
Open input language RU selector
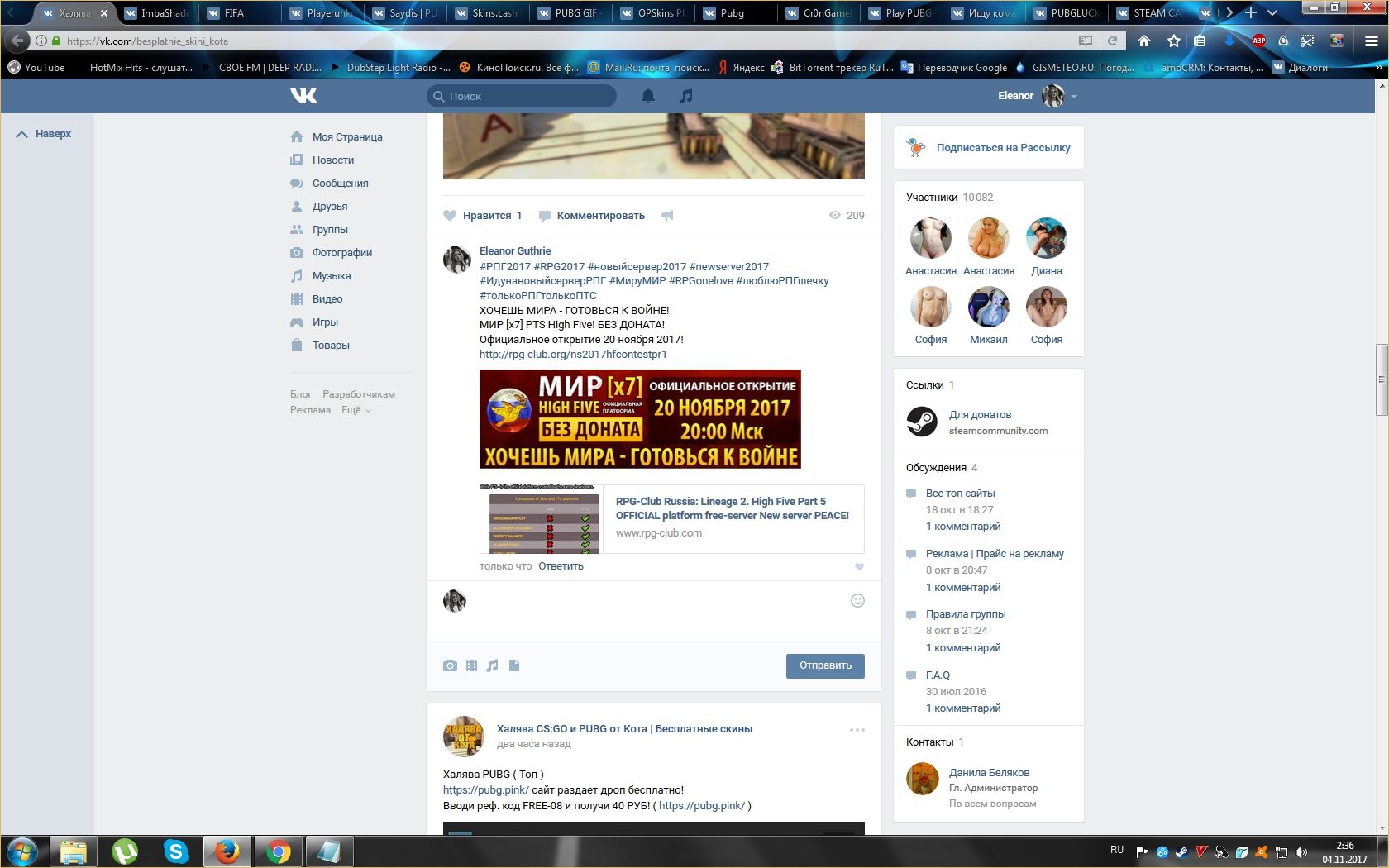point(1117,850)
